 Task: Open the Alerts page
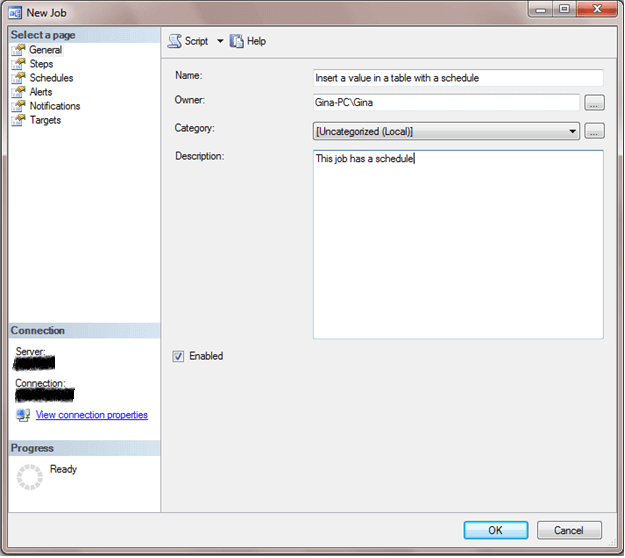click(x=41, y=92)
